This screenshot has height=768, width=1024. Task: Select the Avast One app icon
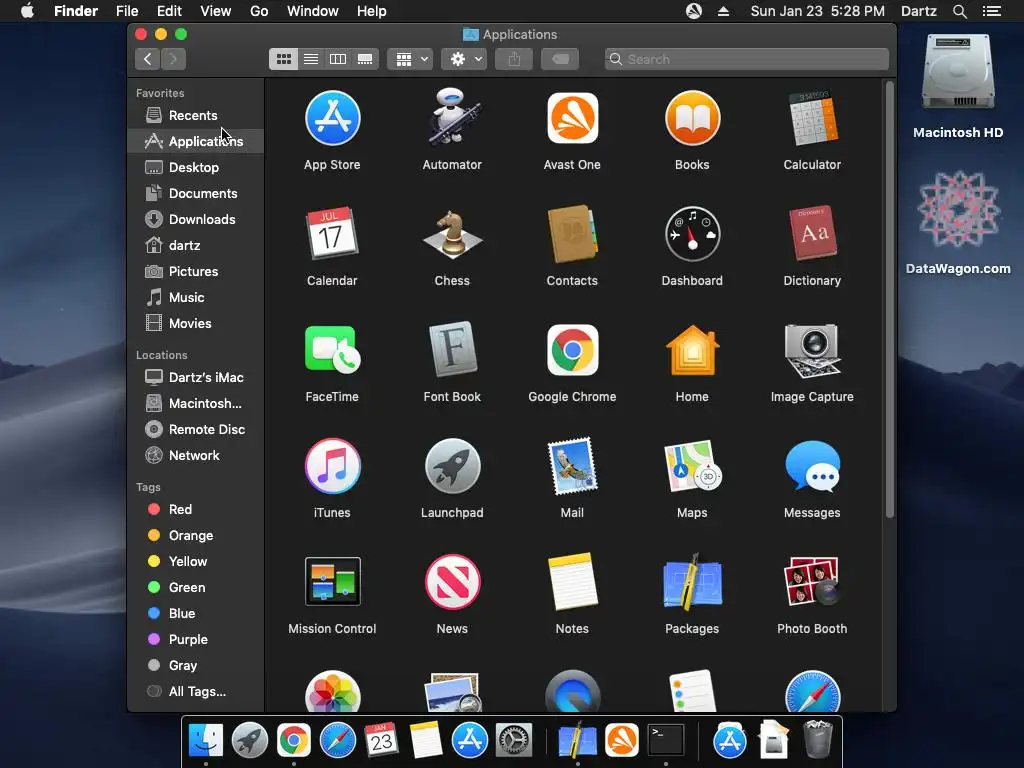572,118
